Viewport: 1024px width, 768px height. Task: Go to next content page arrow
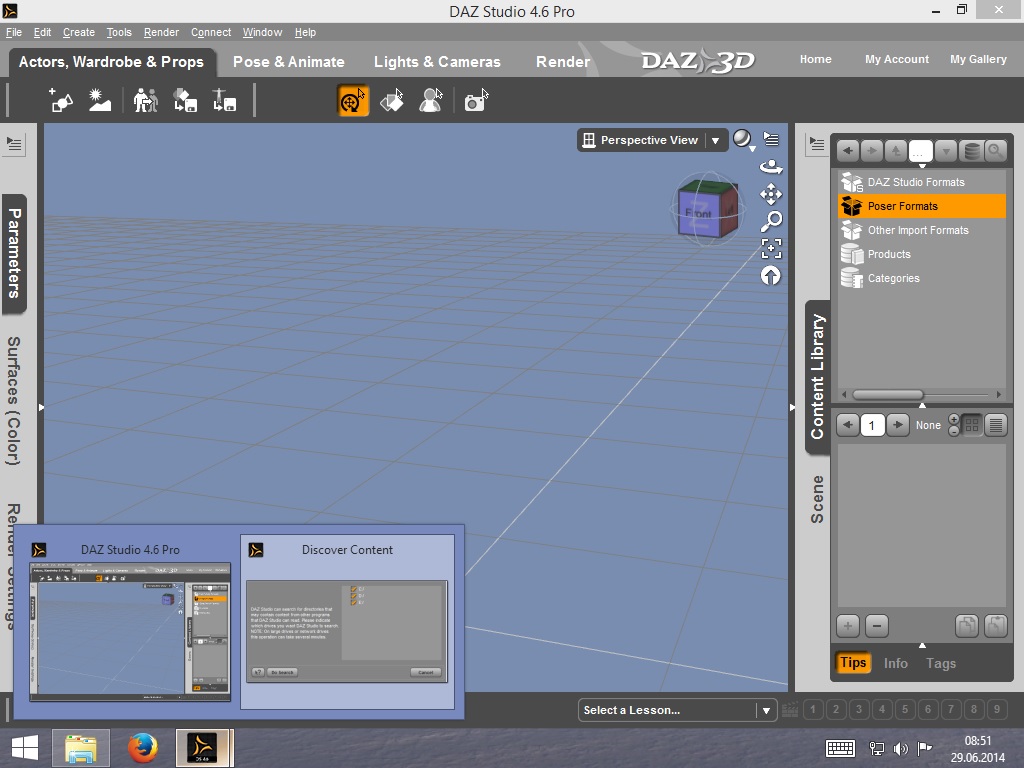[898, 425]
